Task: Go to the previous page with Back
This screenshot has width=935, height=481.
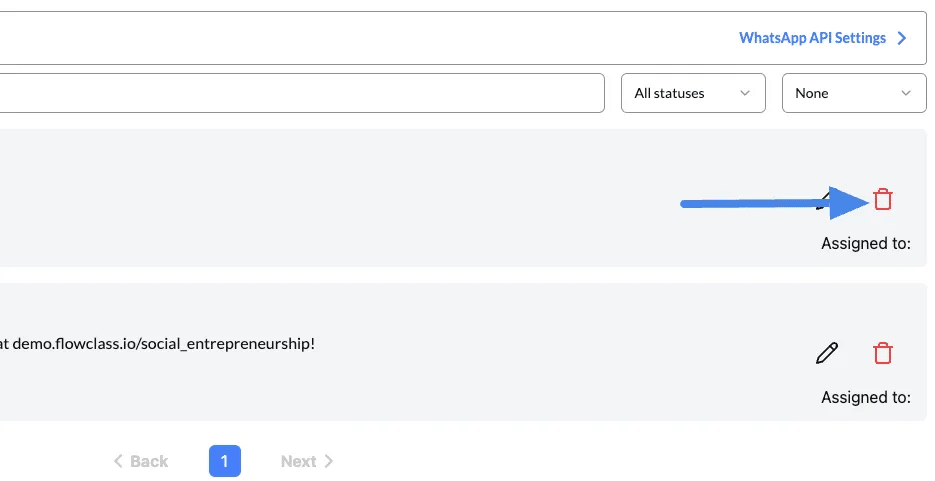Action: [141, 461]
